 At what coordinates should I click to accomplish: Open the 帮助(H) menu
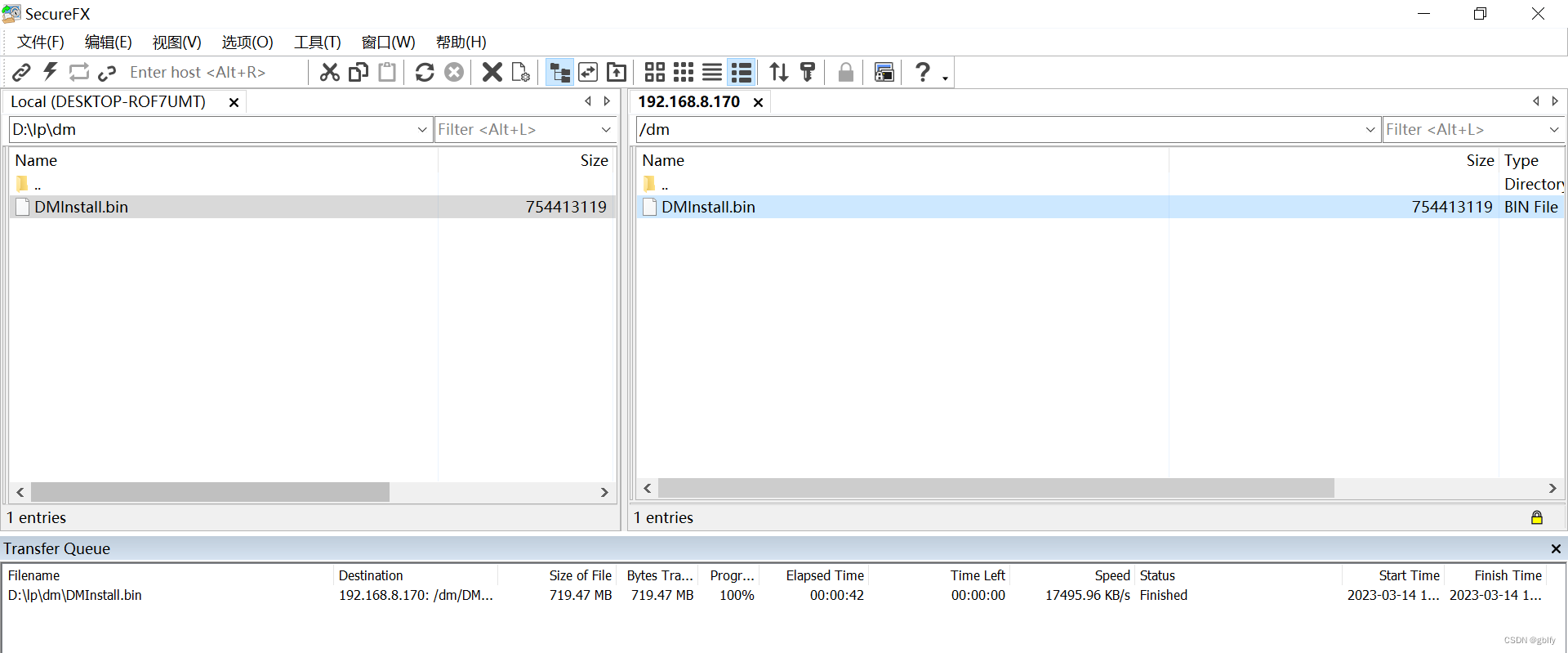coord(461,42)
